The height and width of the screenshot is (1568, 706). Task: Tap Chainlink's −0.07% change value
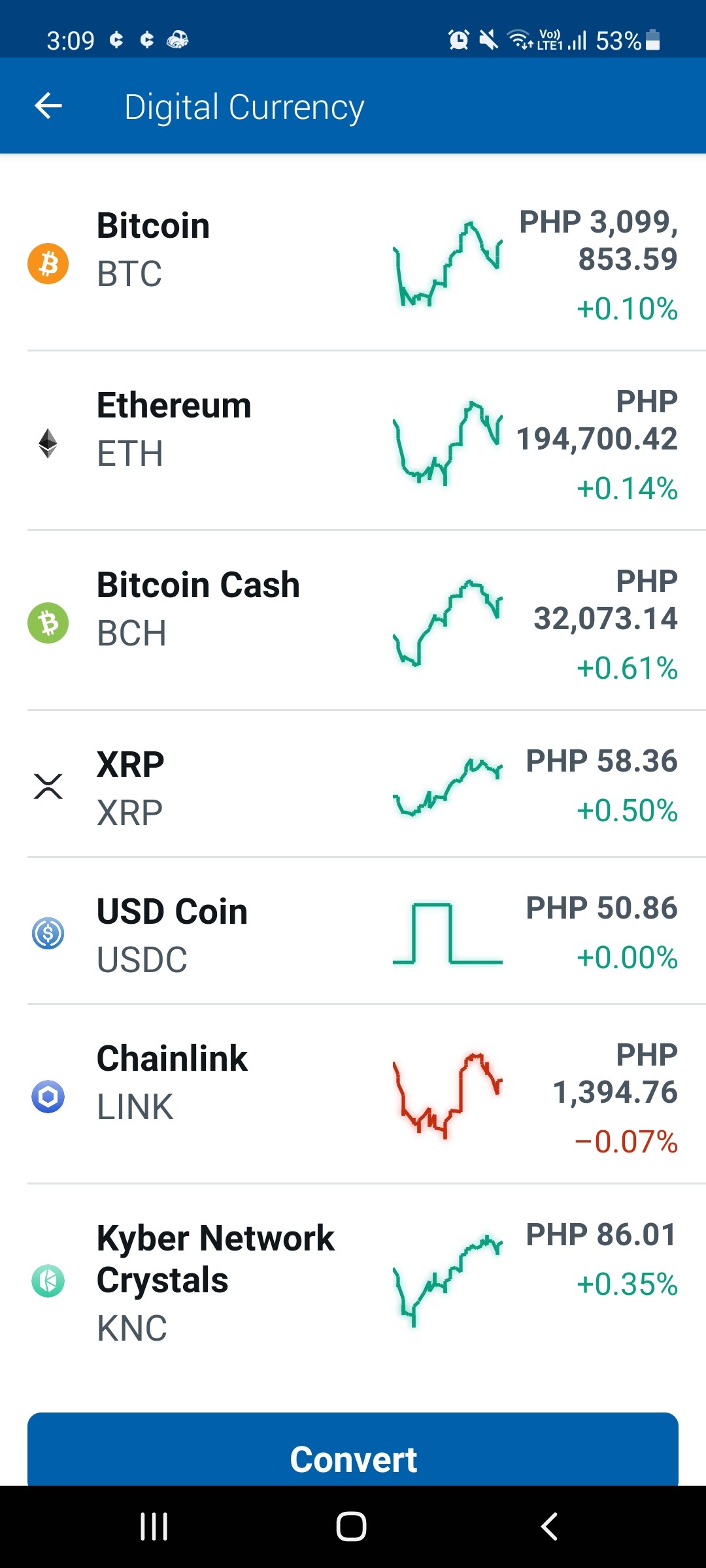click(626, 1142)
